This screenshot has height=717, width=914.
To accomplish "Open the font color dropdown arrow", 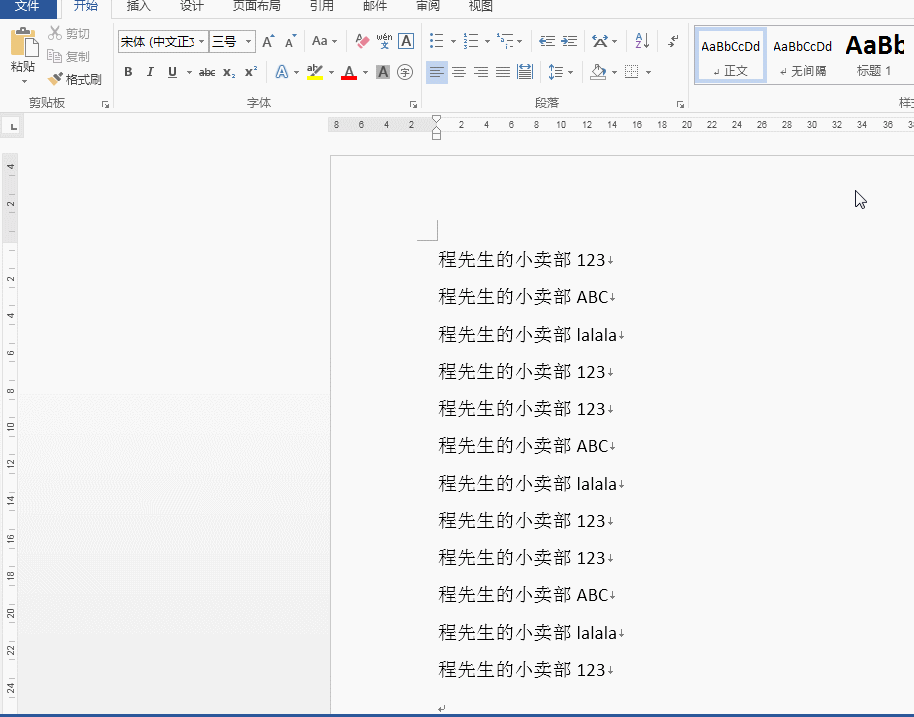I will 363,71.
